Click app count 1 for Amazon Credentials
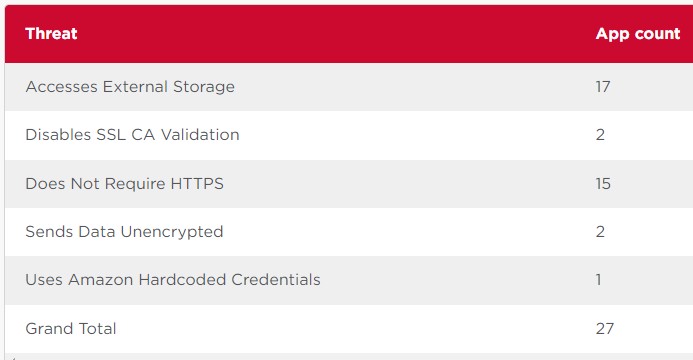The width and height of the screenshot is (693, 360). click(x=598, y=280)
